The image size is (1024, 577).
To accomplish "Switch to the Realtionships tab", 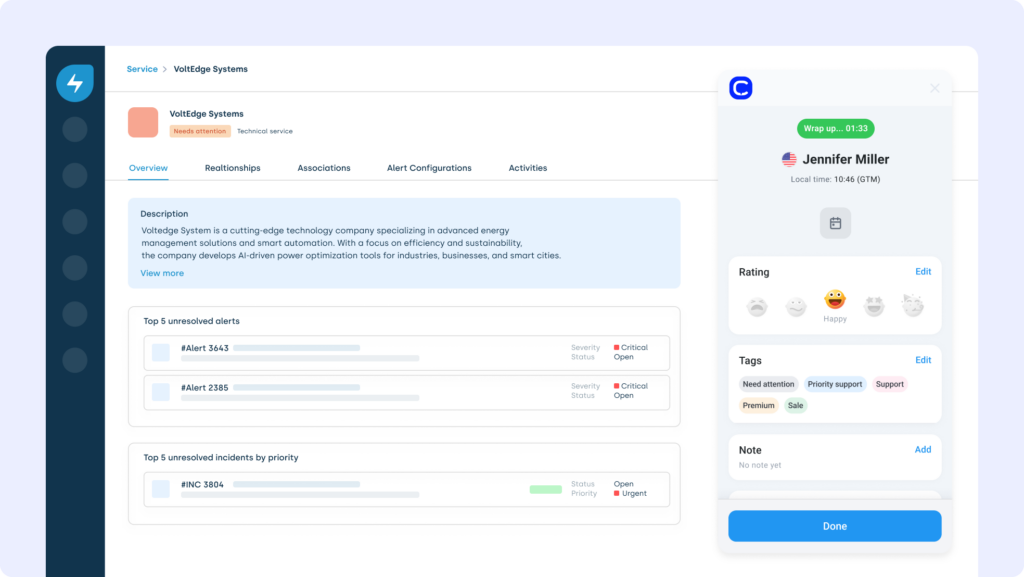I will tap(232, 168).
